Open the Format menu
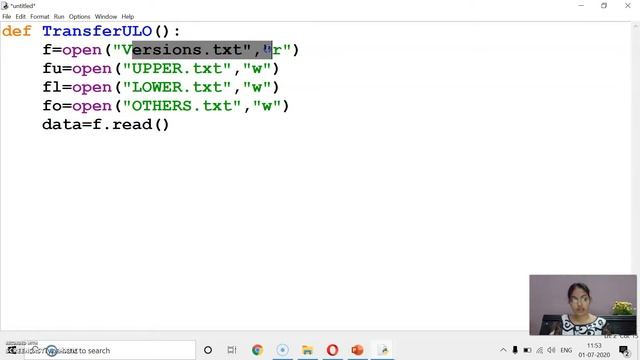Viewport: 640px width, 360px height. [x=40, y=17]
